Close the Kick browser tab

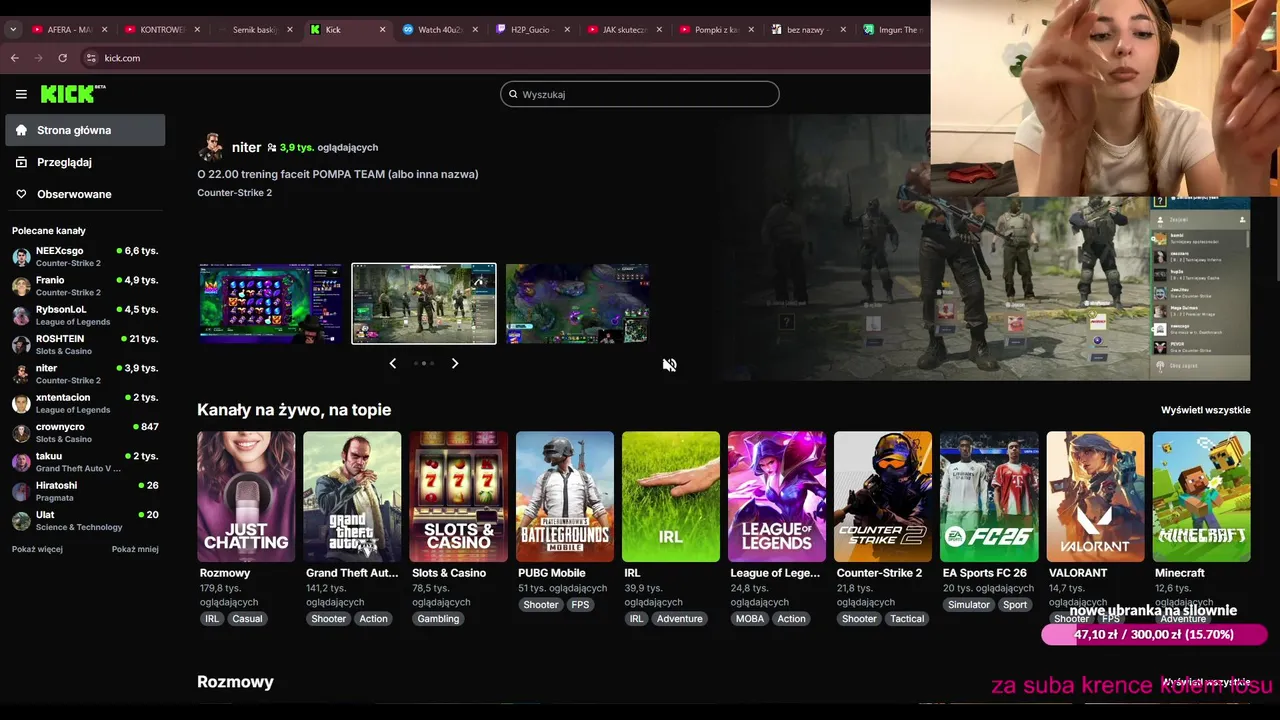(382, 30)
